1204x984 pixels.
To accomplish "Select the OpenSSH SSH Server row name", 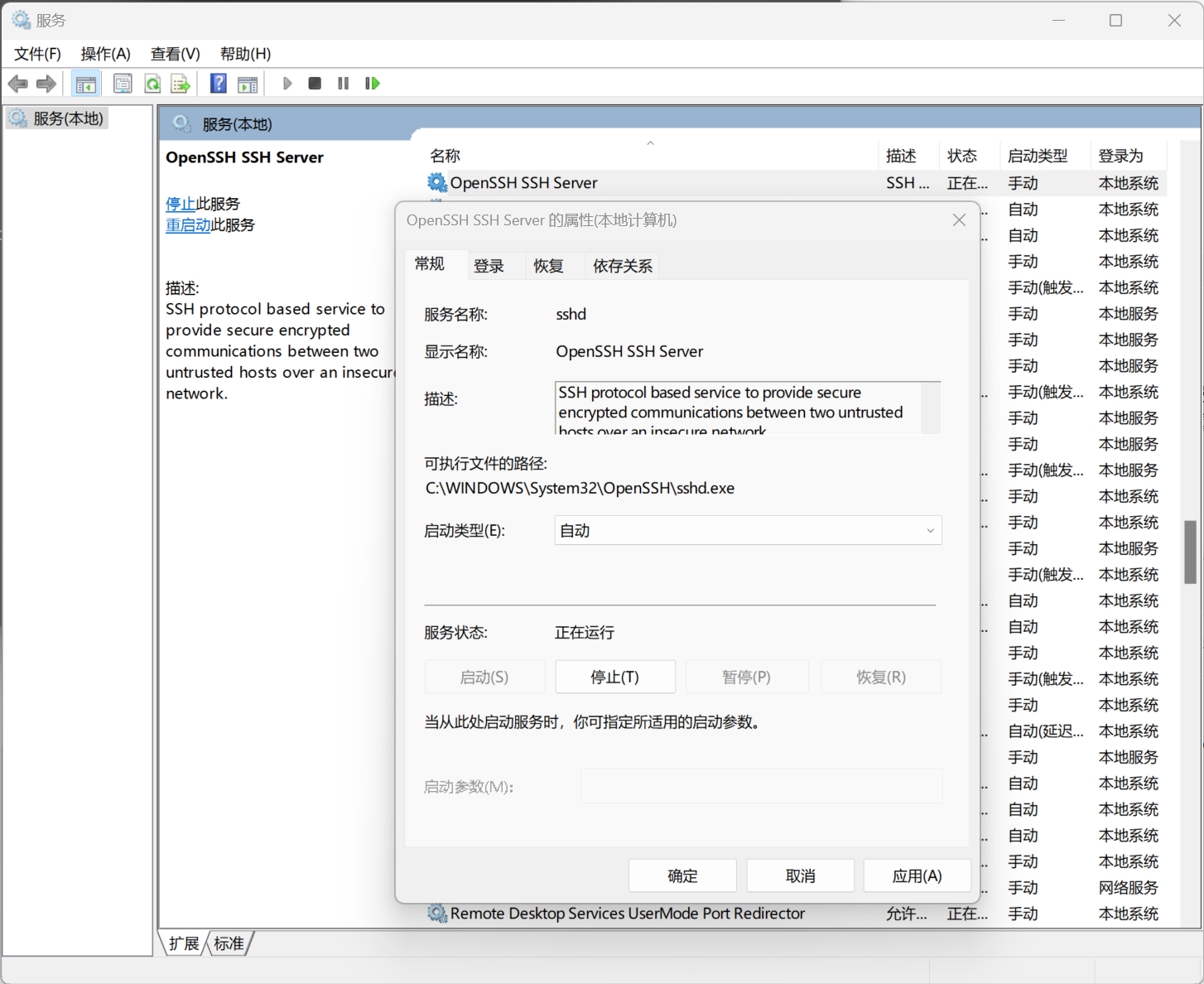I will (523, 182).
